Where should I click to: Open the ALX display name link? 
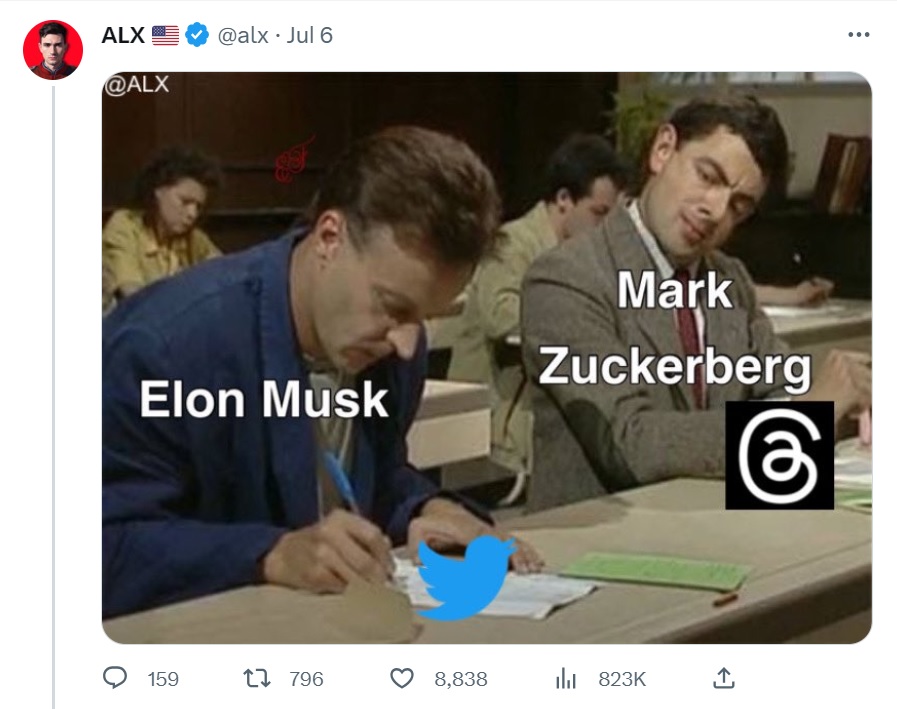coord(123,35)
